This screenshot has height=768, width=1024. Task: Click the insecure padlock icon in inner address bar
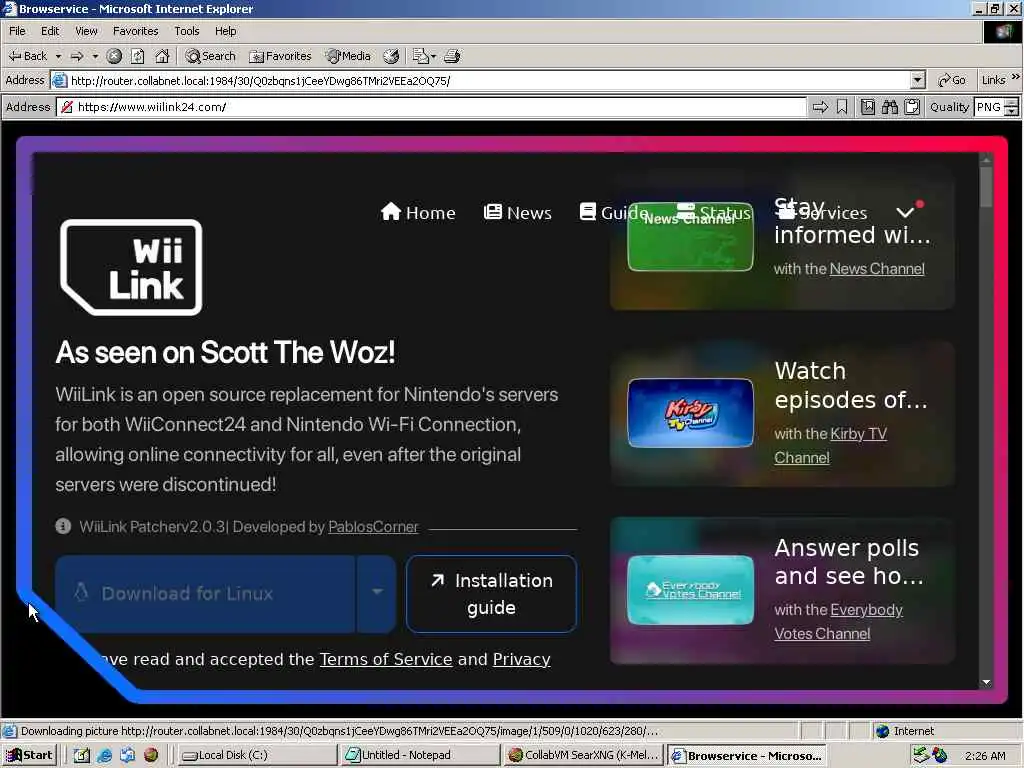pos(67,107)
